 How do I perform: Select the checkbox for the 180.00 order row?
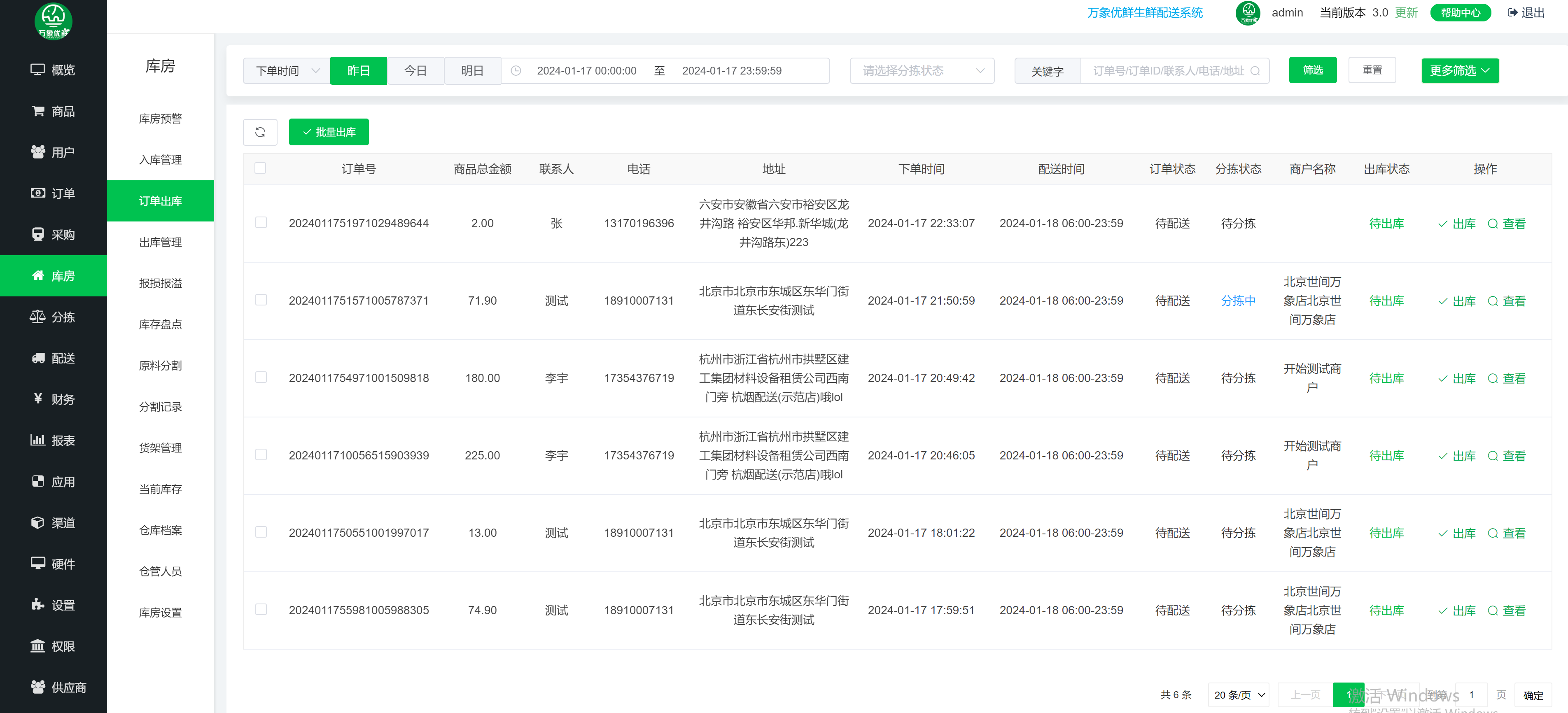(261, 377)
